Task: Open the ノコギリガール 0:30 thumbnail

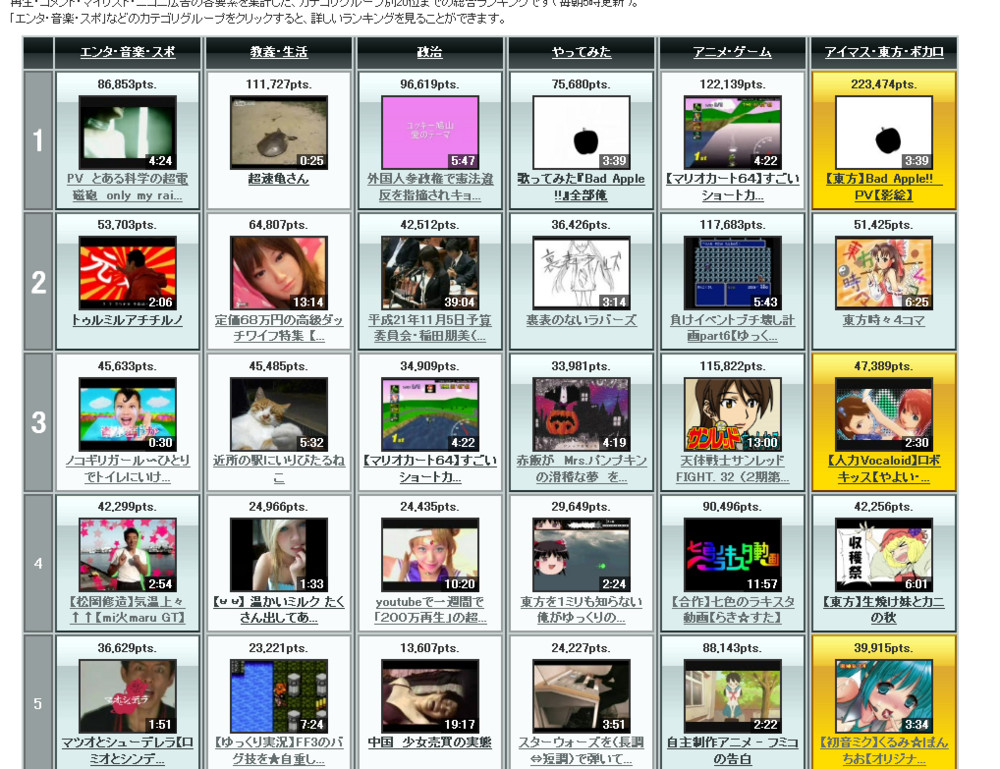Action: (128, 414)
